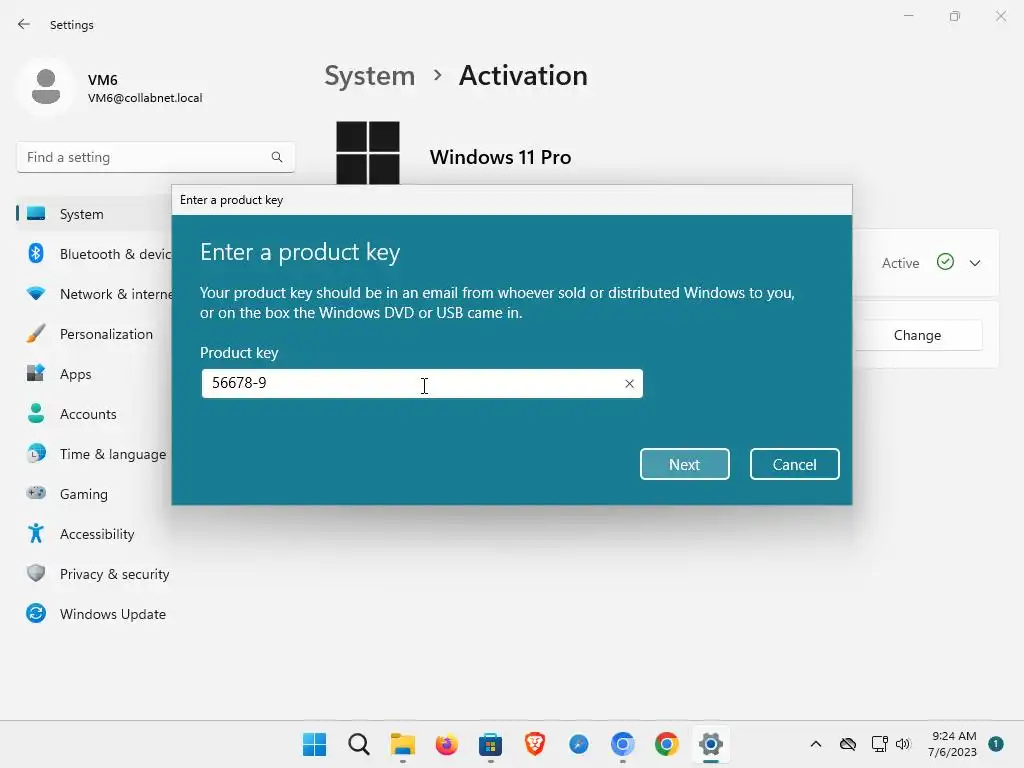Click the VM6 user avatar

click(x=46, y=87)
